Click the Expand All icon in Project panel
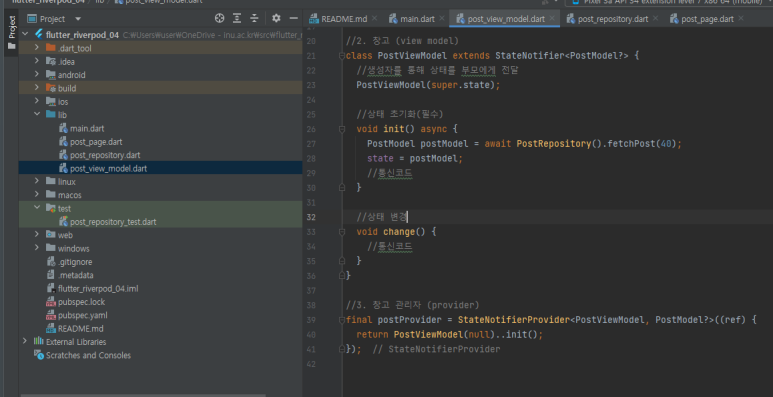 point(237,19)
